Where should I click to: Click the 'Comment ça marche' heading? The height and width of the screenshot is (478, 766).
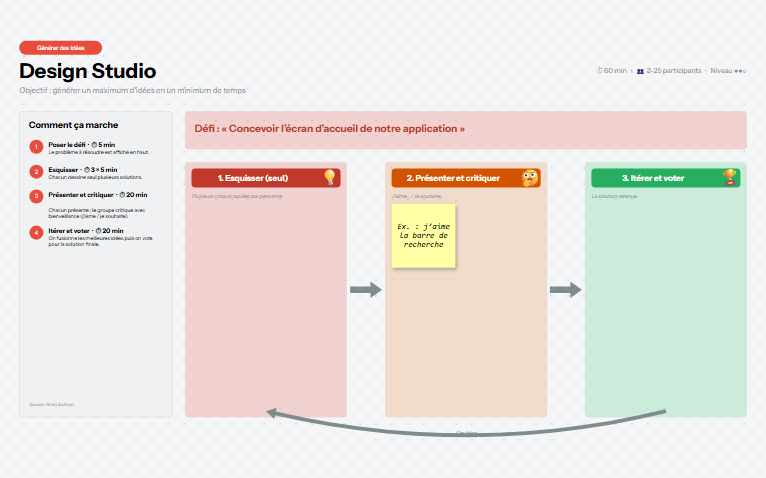pos(73,125)
